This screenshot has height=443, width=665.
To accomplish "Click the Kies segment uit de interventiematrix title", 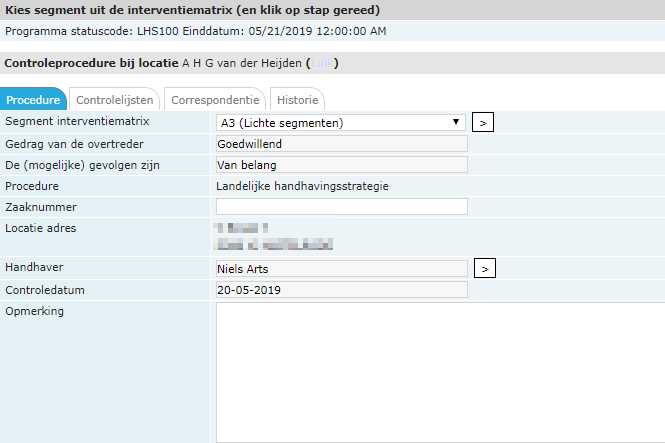I will (191, 10).
